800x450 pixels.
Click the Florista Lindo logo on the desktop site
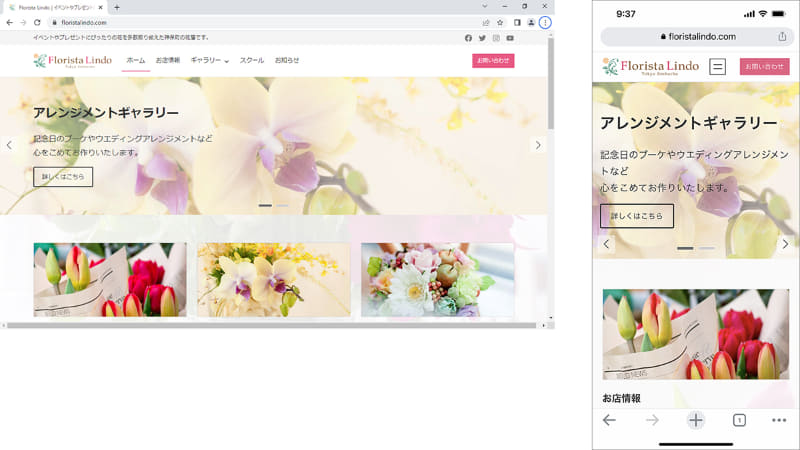[72, 61]
